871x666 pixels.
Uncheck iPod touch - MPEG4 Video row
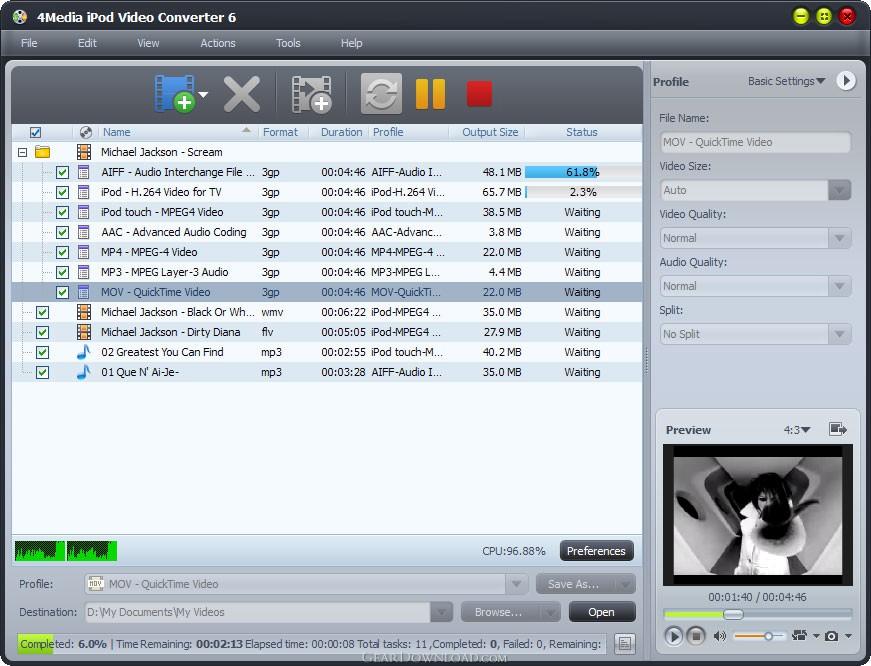62,212
